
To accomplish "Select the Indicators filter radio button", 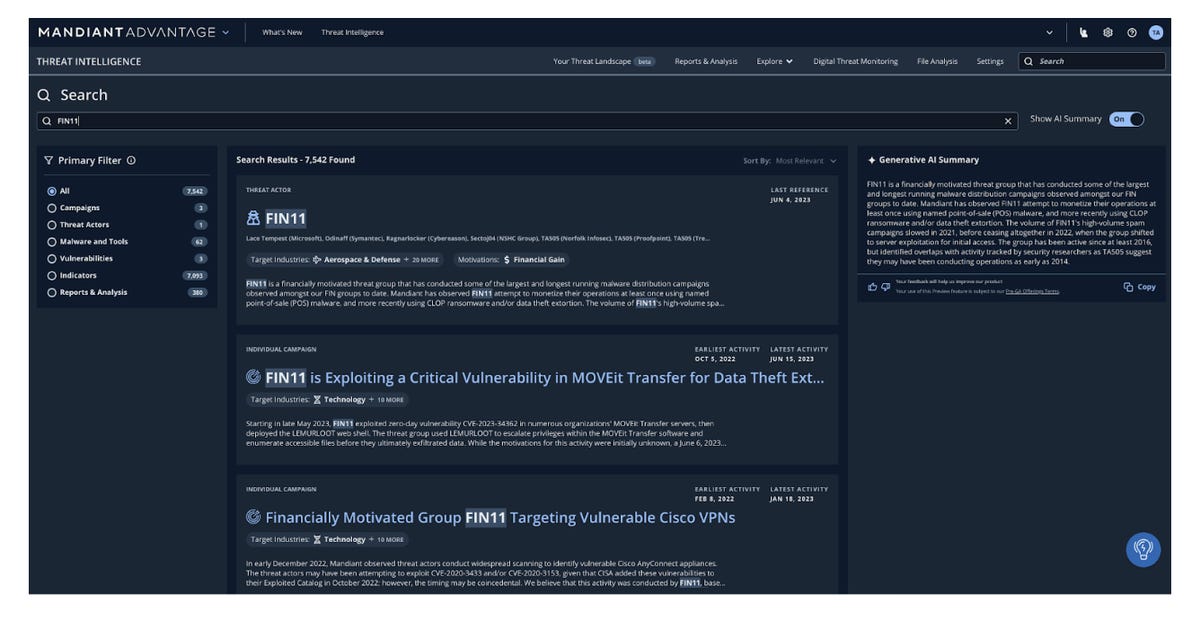I will coord(52,275).
